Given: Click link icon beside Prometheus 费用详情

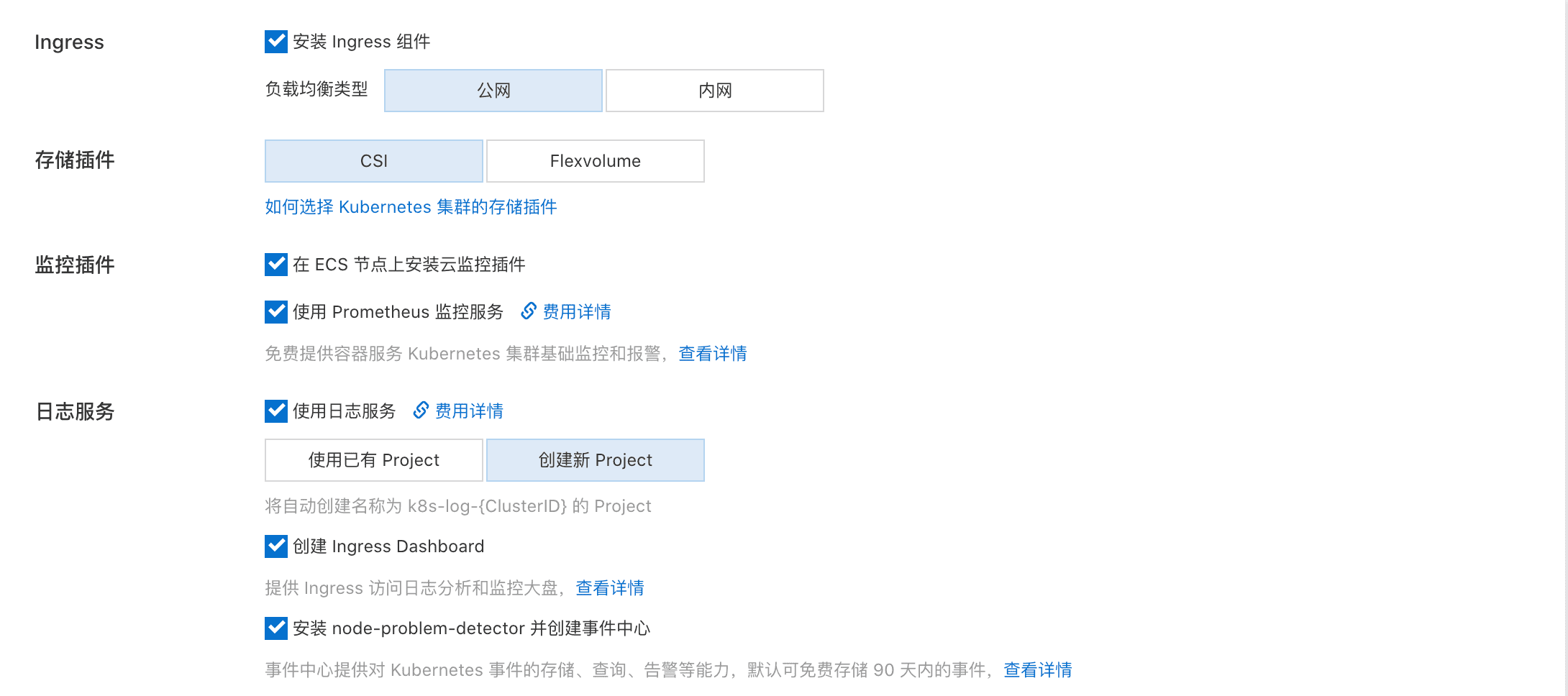Looking at the screenshot, I should click(x=529, y=311).
